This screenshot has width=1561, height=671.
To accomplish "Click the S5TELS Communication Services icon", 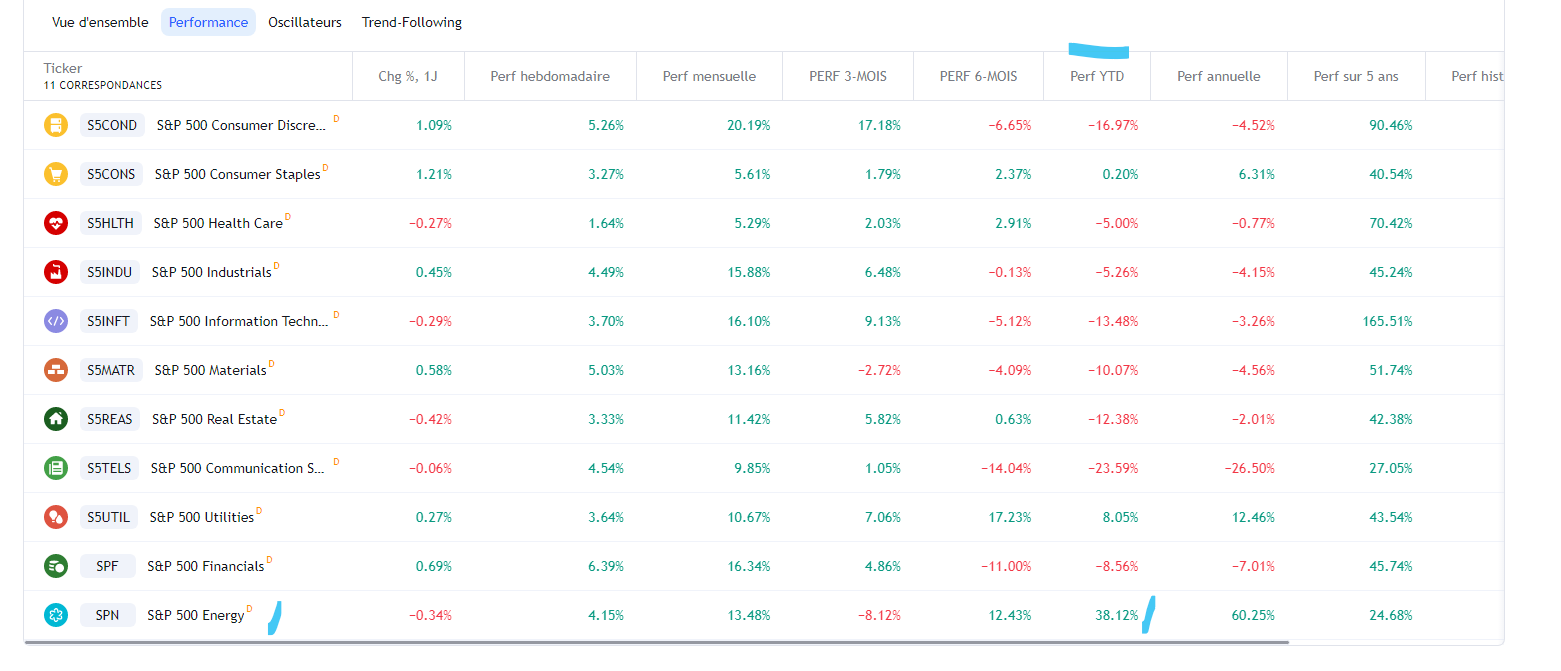I will point(55,468).
